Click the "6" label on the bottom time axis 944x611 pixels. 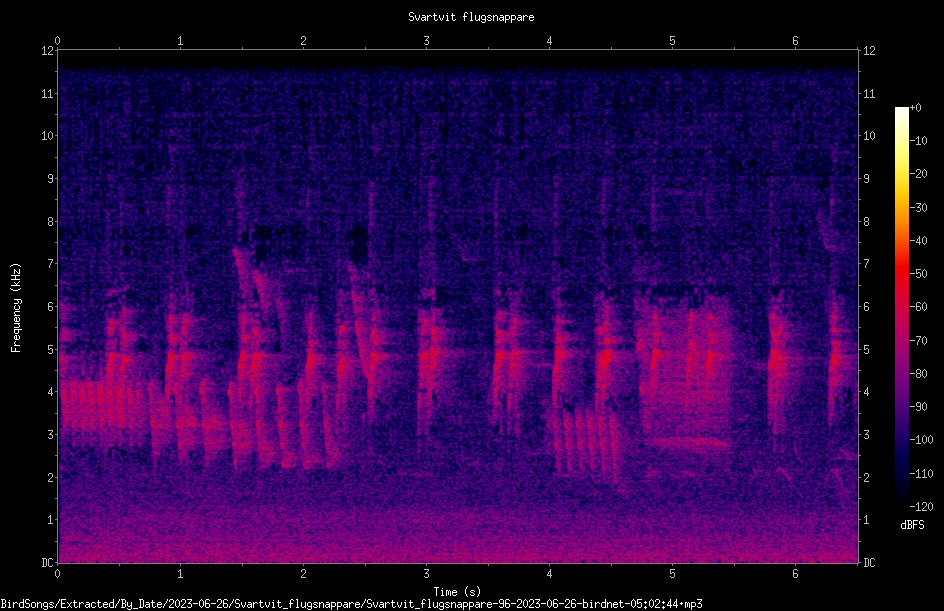[795, 574]
